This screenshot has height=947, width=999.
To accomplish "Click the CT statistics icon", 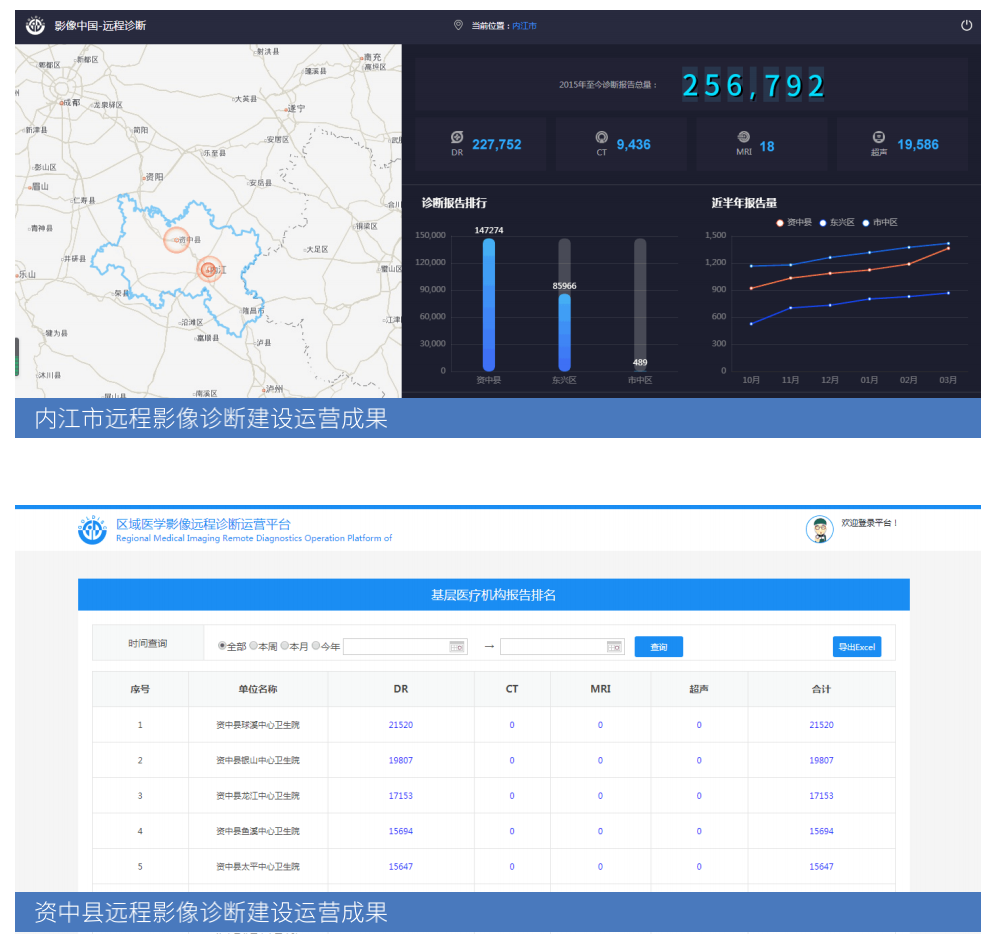I will (601, 137).
